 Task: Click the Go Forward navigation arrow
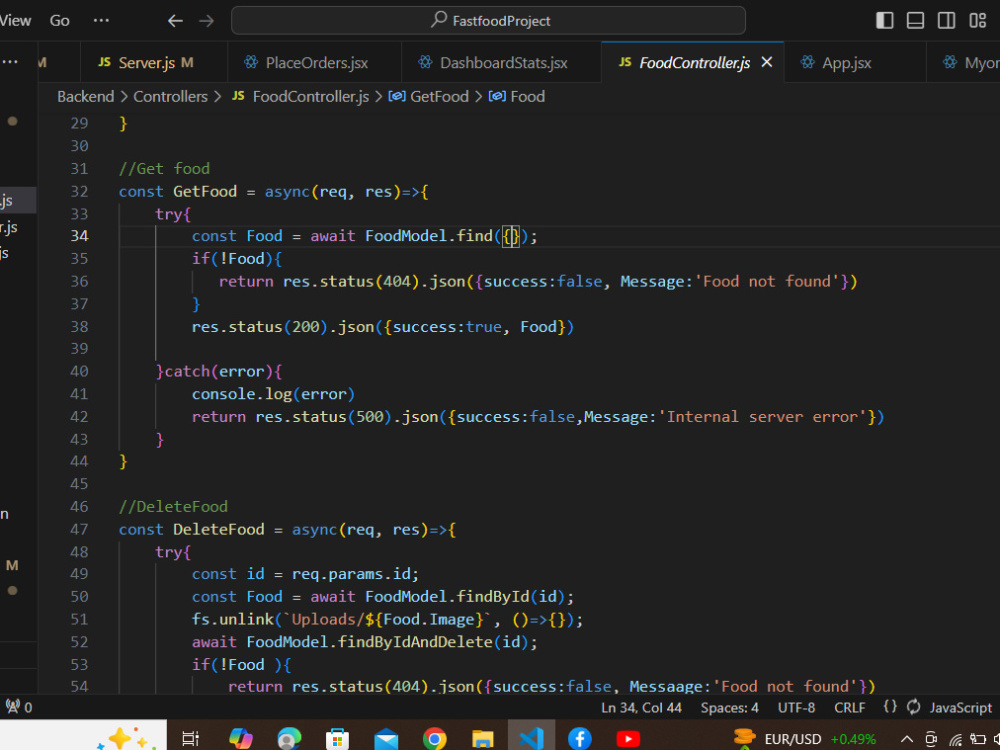(207, 19)
